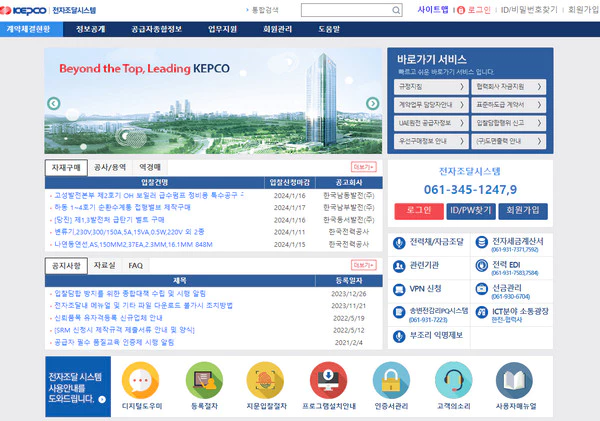Open 프로그램설치안내 download icon
This screenshot has height=421, width=600.
tap(329, 380)
